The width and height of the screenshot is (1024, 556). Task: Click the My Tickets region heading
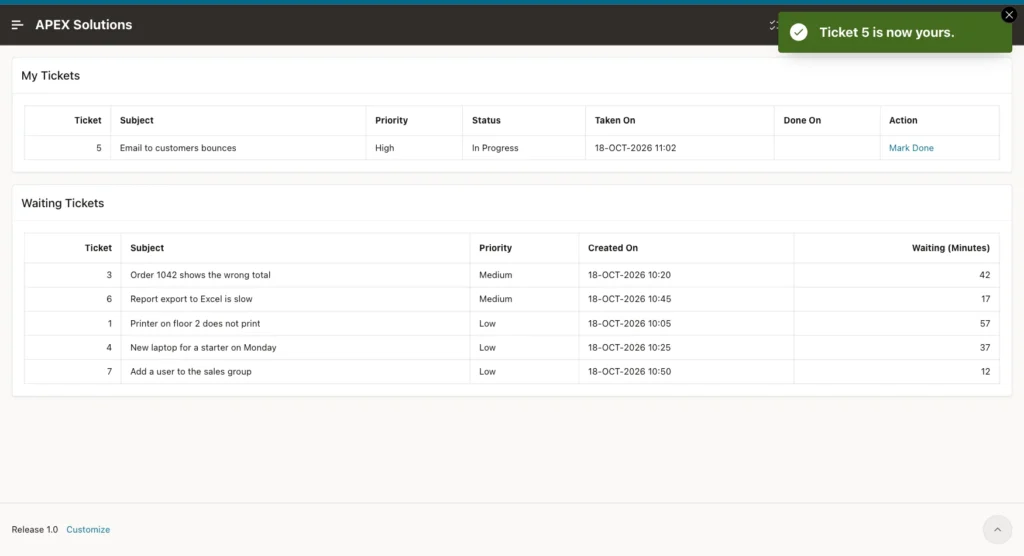tap(50, 76)
